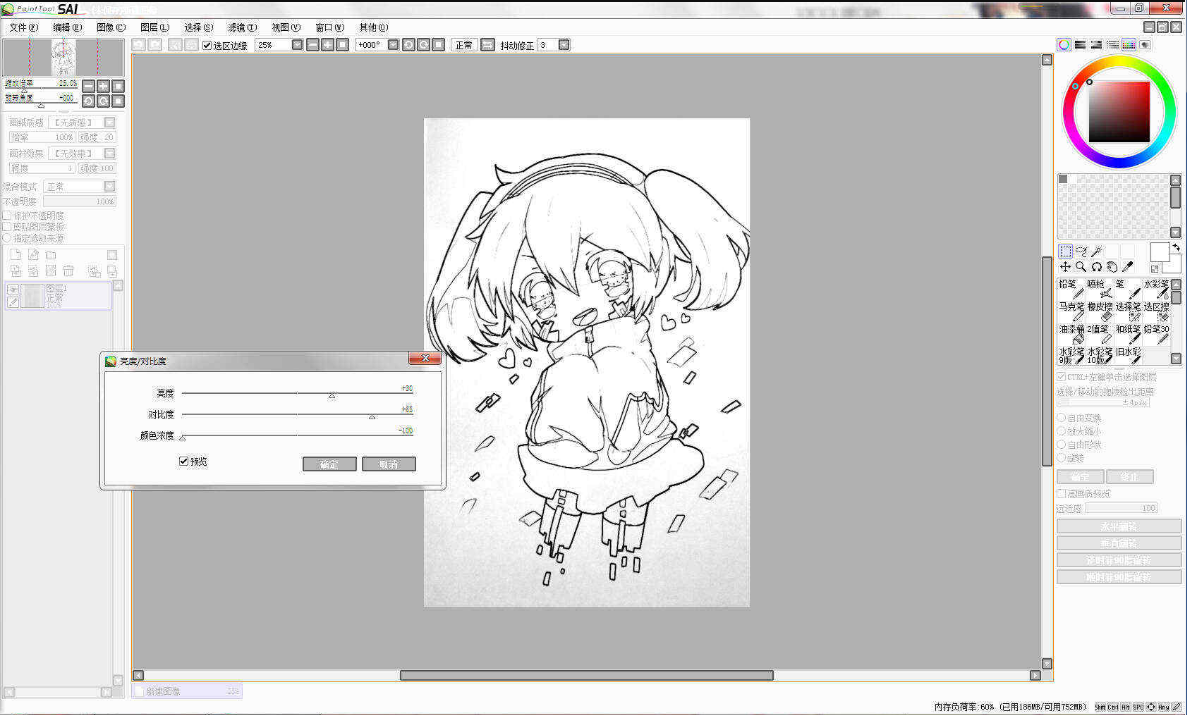Image resolution: width=1187 pixels, height=715 pixels.
Task: Toggle layer visibility eye icon
Action: [x=13, y=289]
